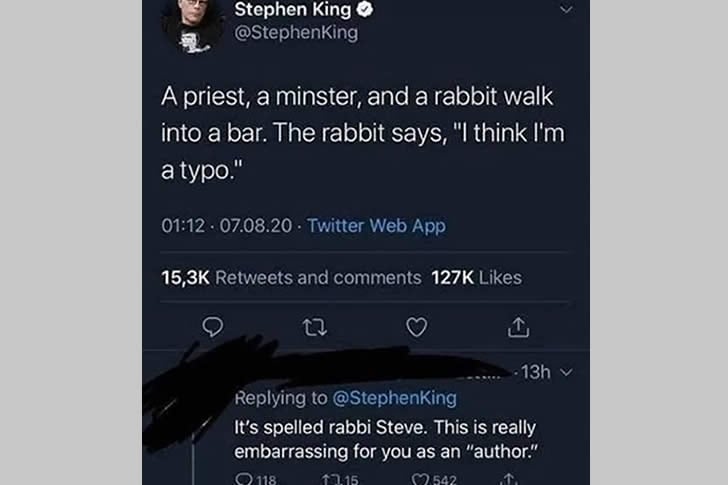Like the main tweet with the heart icon
Screen dimensions: 728x485
point(417,327)
